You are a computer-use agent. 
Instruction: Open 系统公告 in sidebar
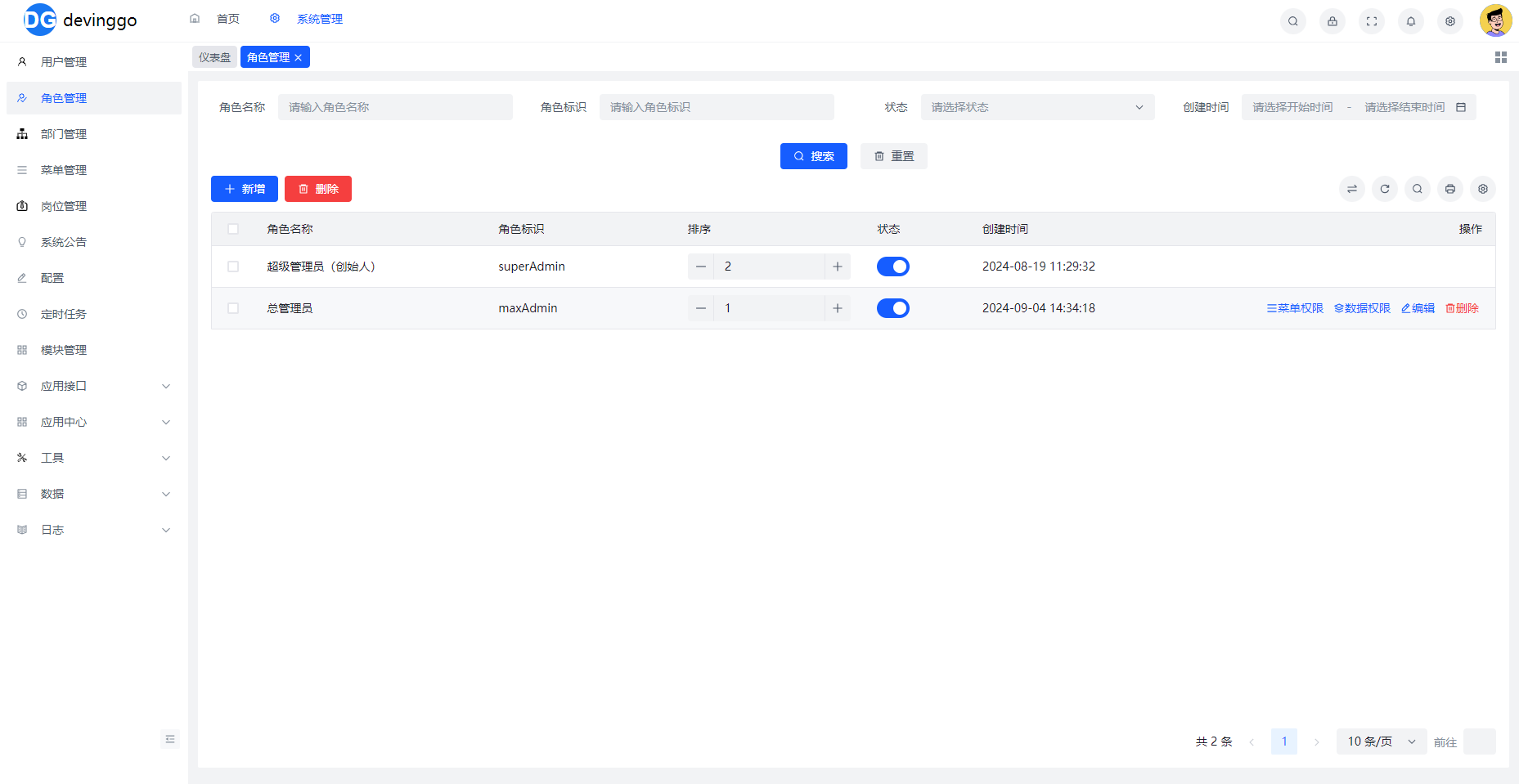point(94,242)
